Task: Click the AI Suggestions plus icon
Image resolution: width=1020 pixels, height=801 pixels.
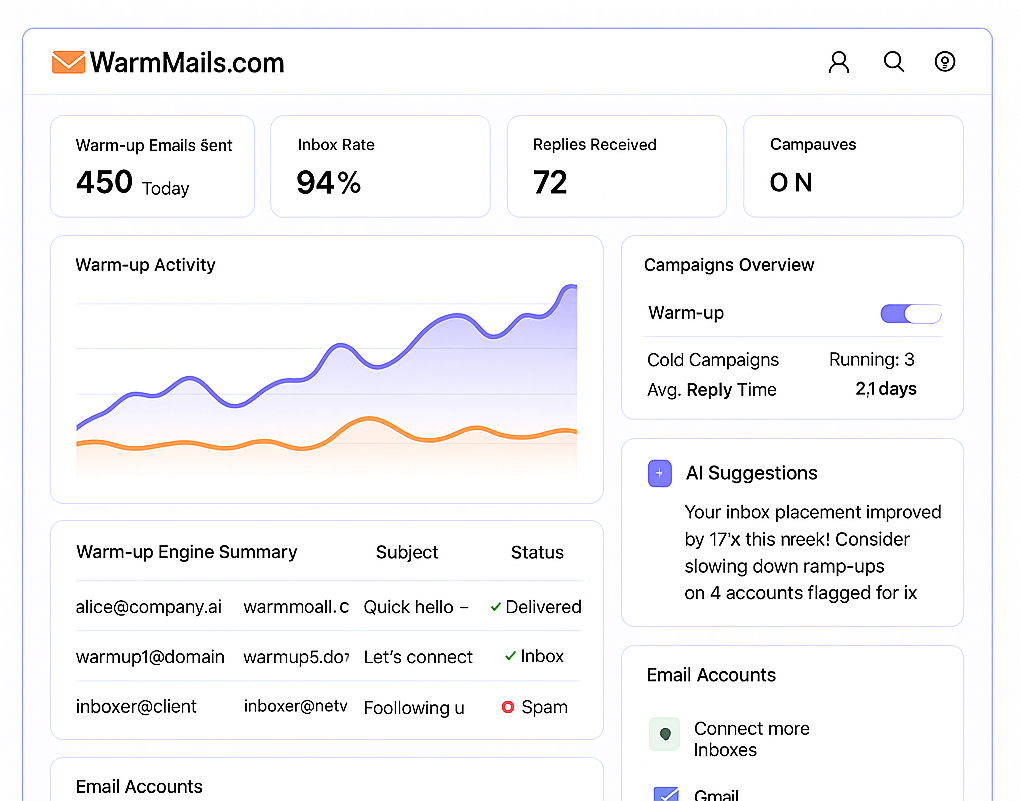Action: (659, 473)
